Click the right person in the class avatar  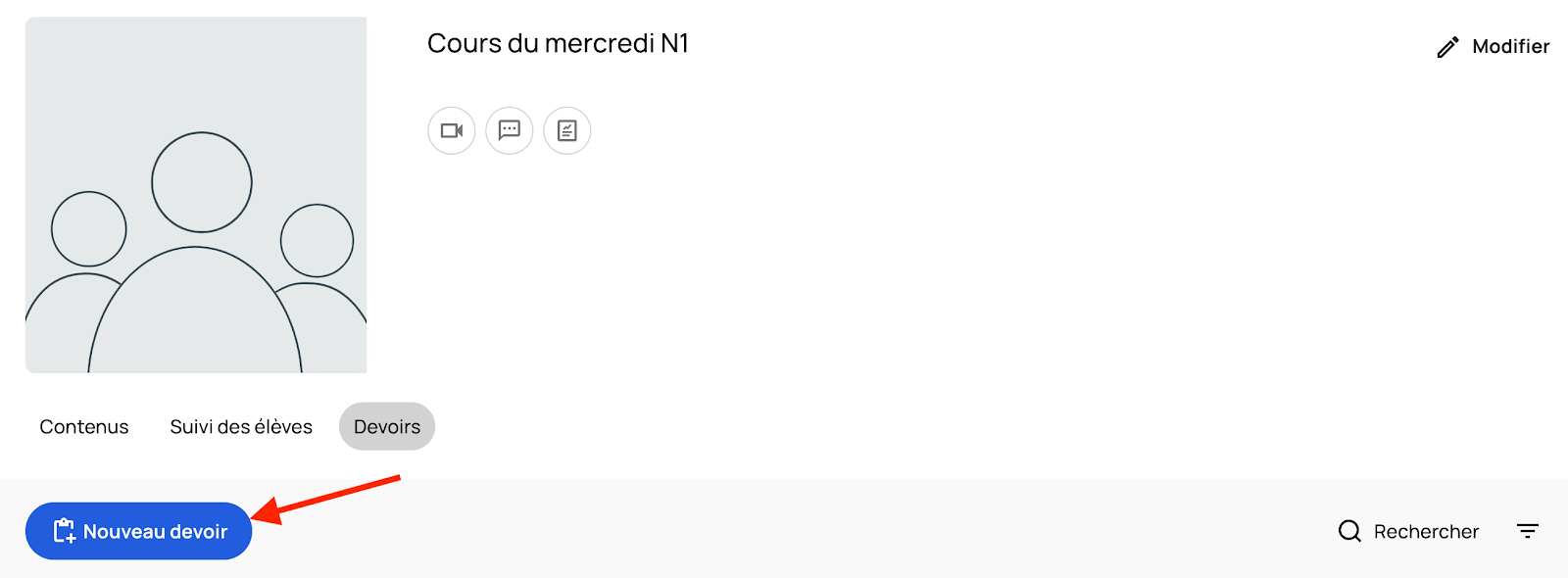[317, 241]
